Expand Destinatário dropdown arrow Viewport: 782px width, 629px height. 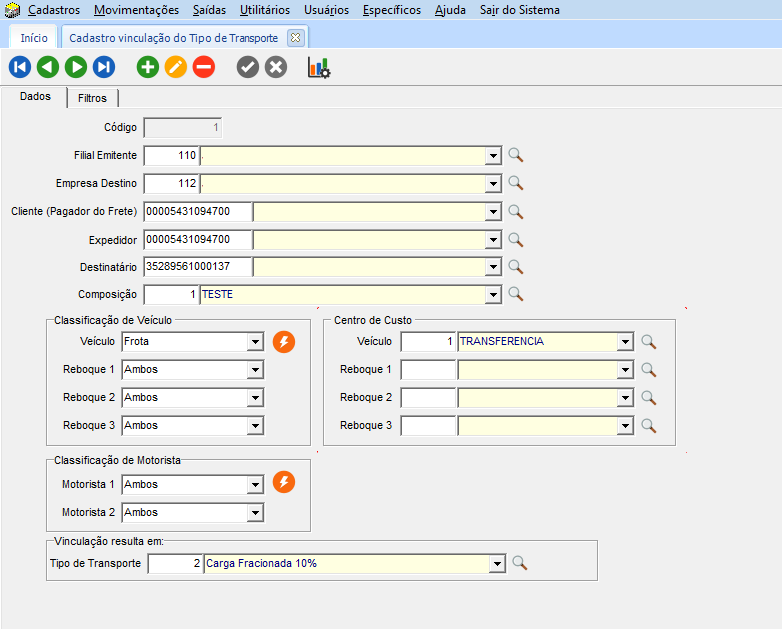(x=493, y=267)
